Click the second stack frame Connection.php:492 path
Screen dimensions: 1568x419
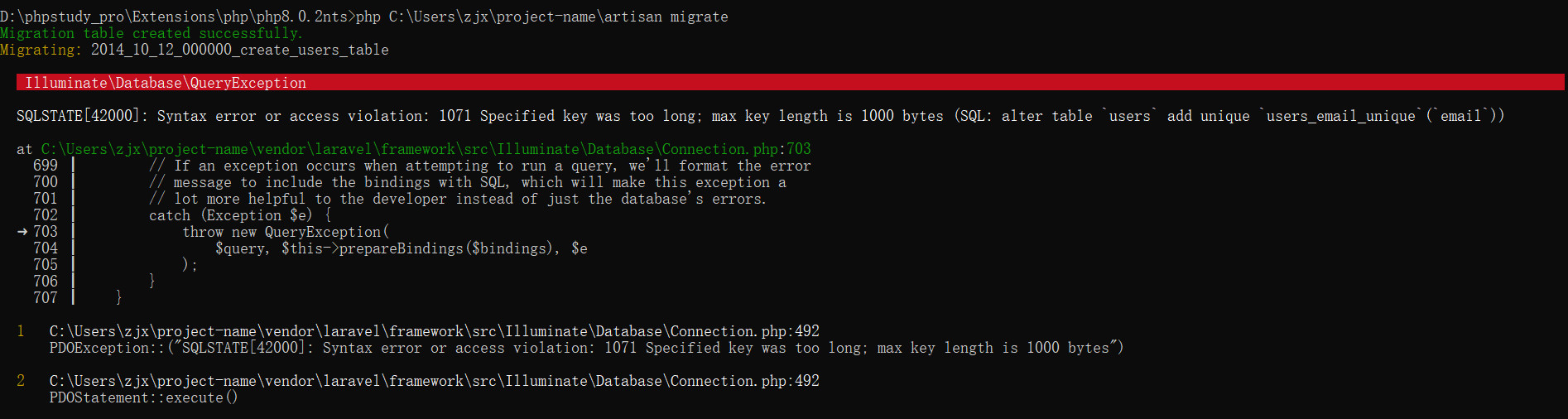(x=434, y=381)
